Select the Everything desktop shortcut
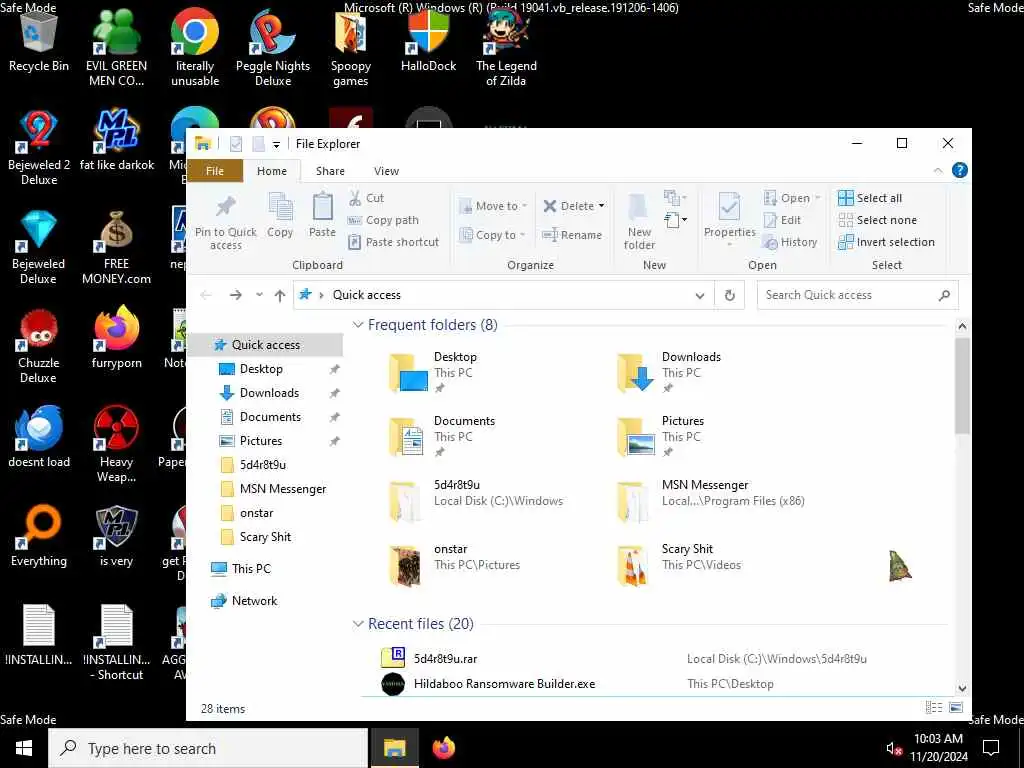This screenshot has height=768, width=1024. [x=39, y=536]
